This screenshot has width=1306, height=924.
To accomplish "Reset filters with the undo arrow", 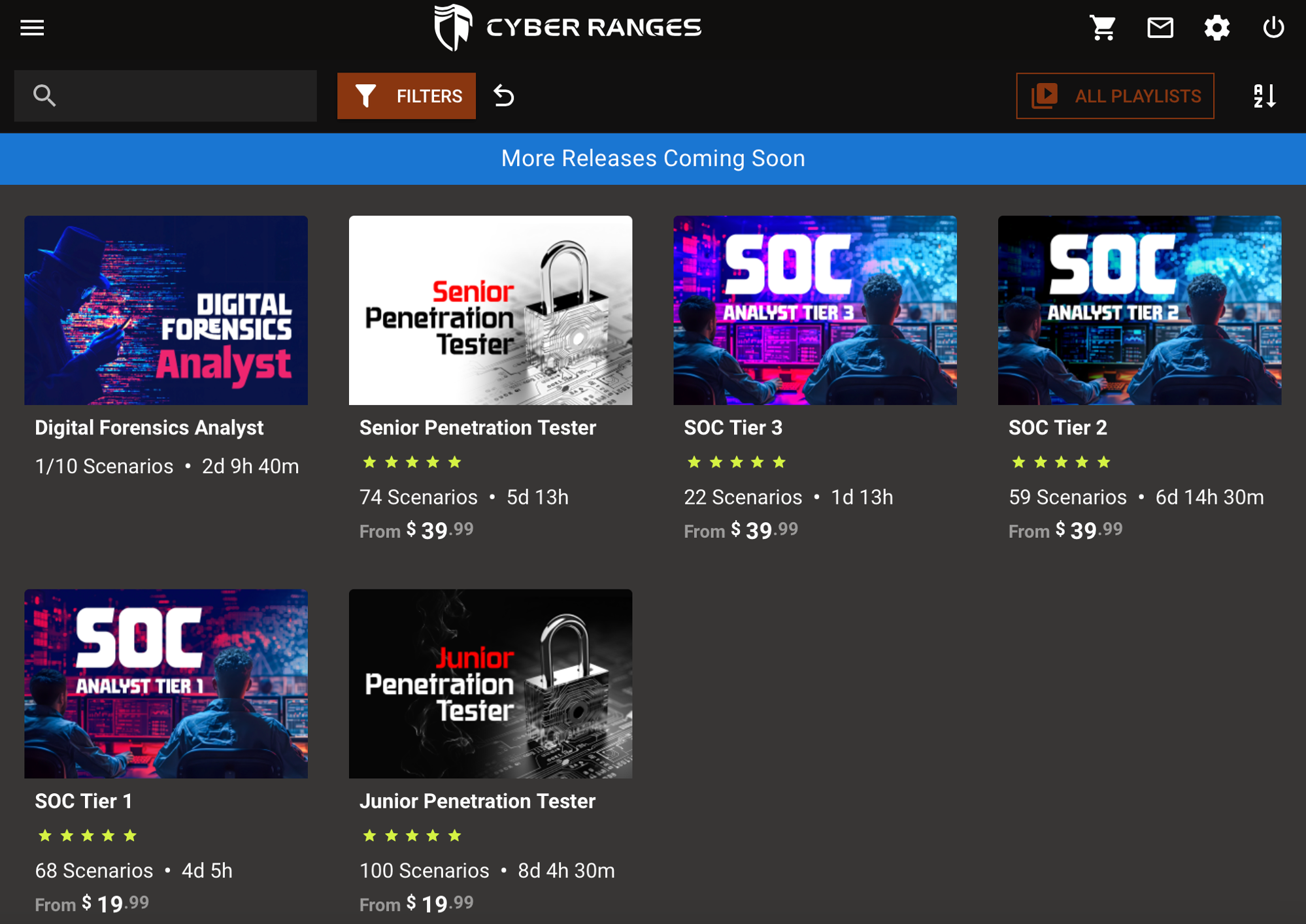I will click(504, 96).
